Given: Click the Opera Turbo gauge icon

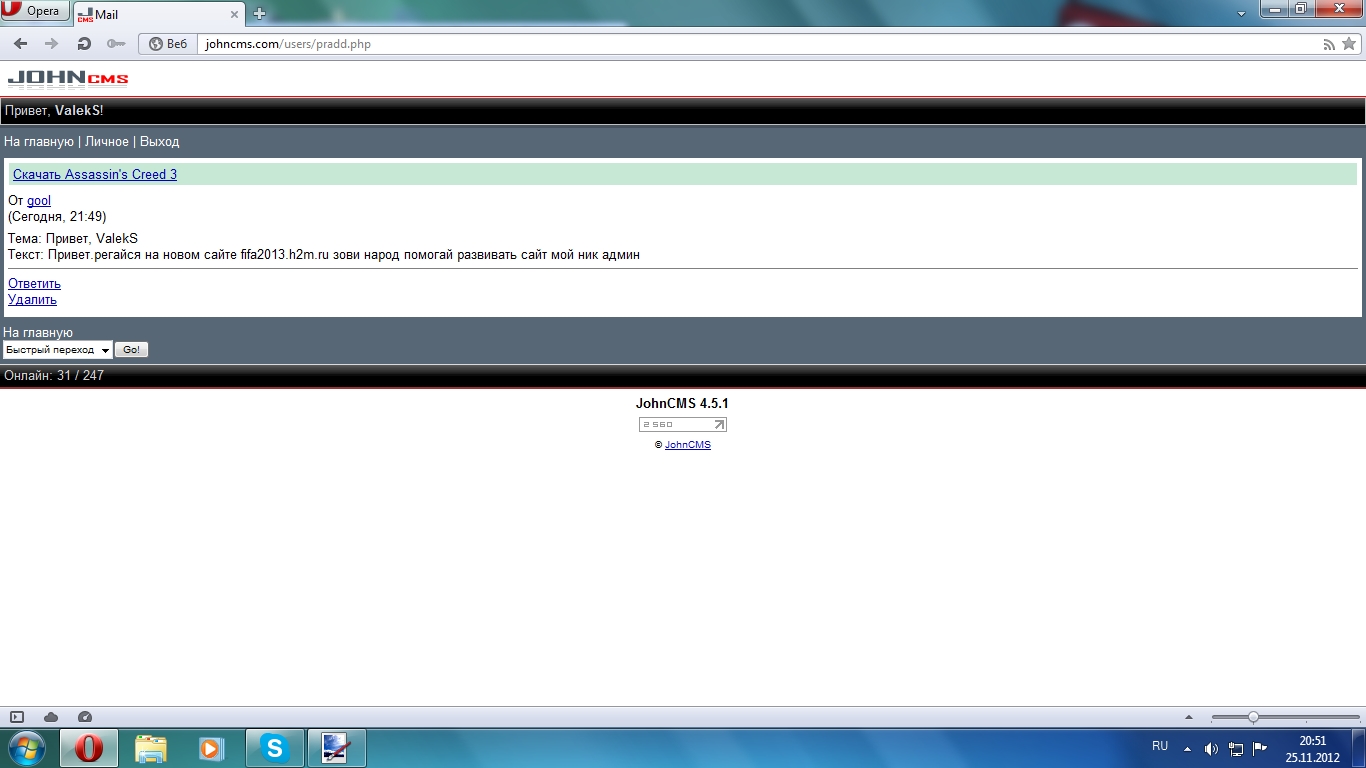Looking at the screenshot, I should (85, 717).
